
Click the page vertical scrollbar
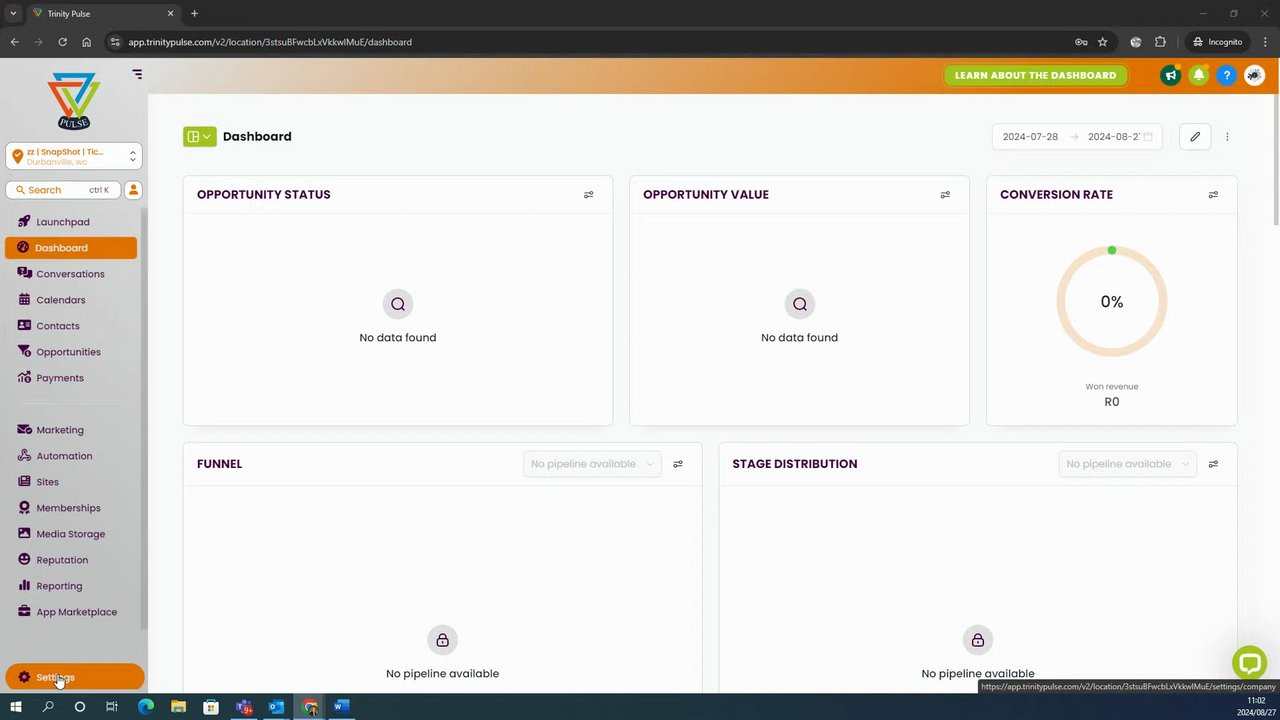(1276, 160)
